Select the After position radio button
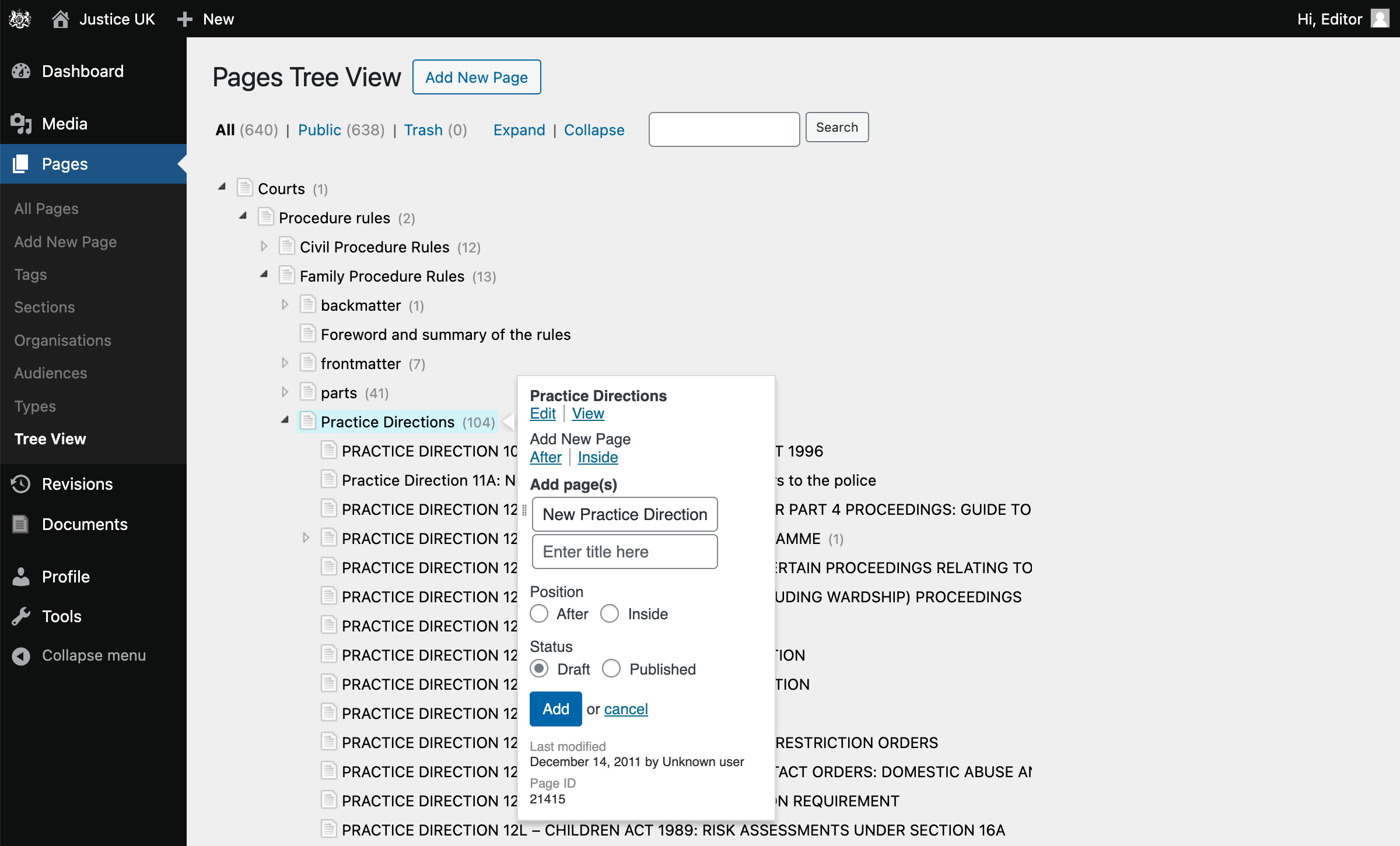 540,613
